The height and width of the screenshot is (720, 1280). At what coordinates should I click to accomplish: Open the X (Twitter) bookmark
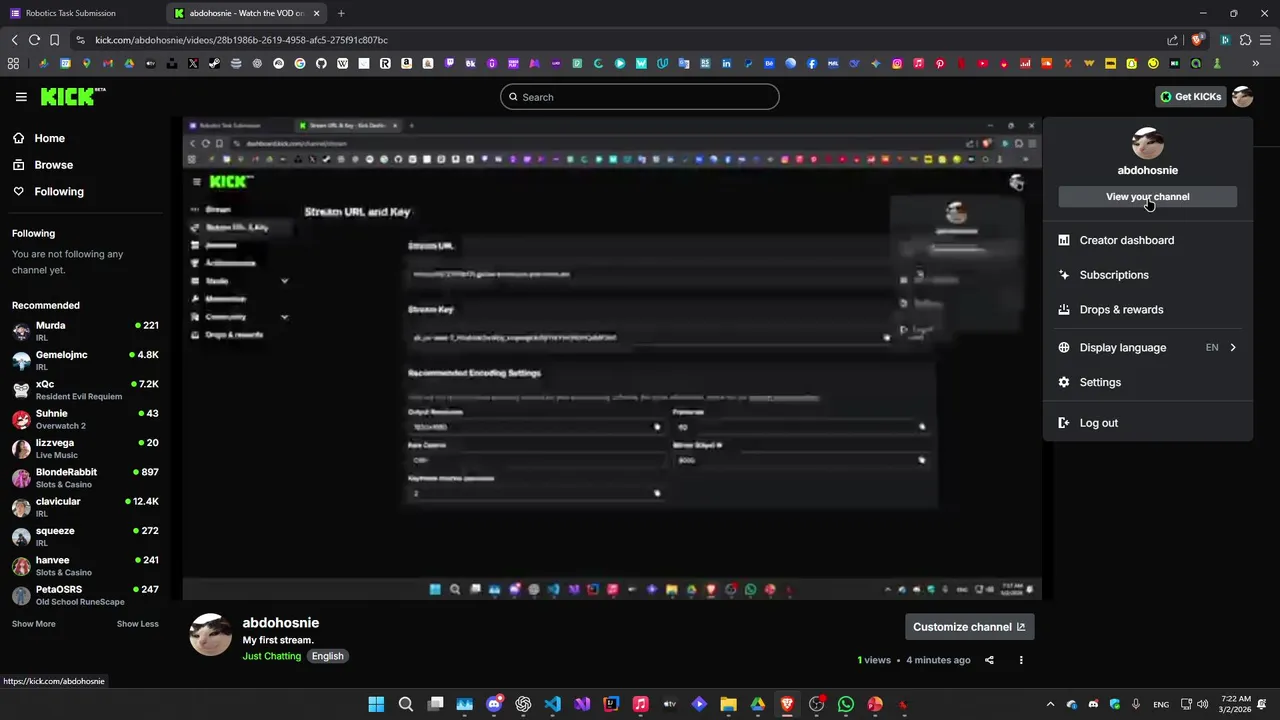(193, 63)
